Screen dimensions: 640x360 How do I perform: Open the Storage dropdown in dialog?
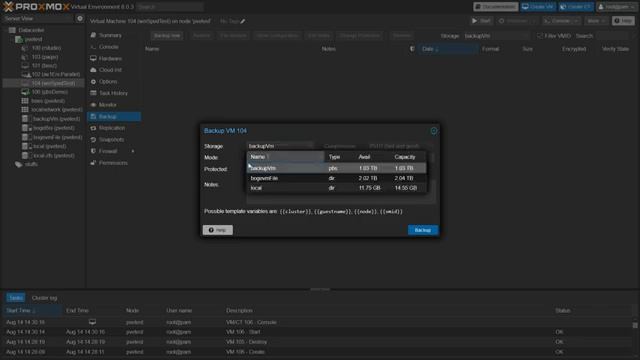pos(280,146)
